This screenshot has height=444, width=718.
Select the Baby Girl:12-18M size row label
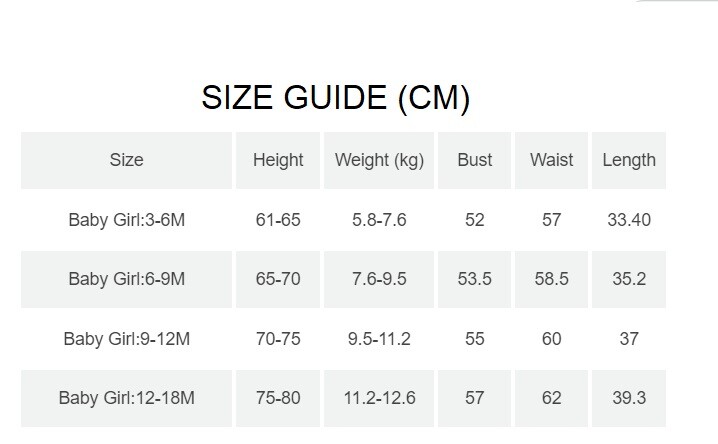pyautogui.click(x=127, y=398)
